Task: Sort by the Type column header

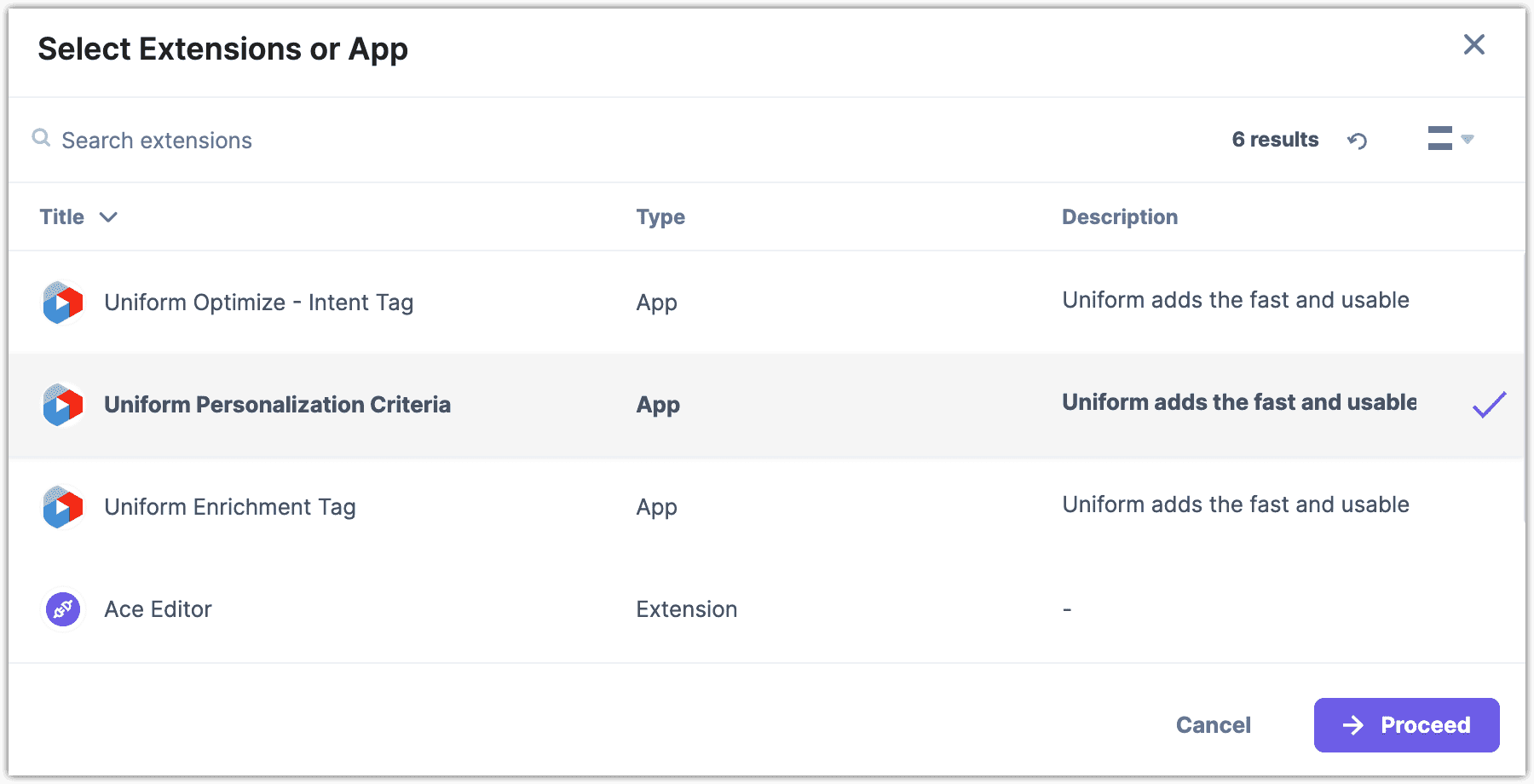Action: point(660,216)
